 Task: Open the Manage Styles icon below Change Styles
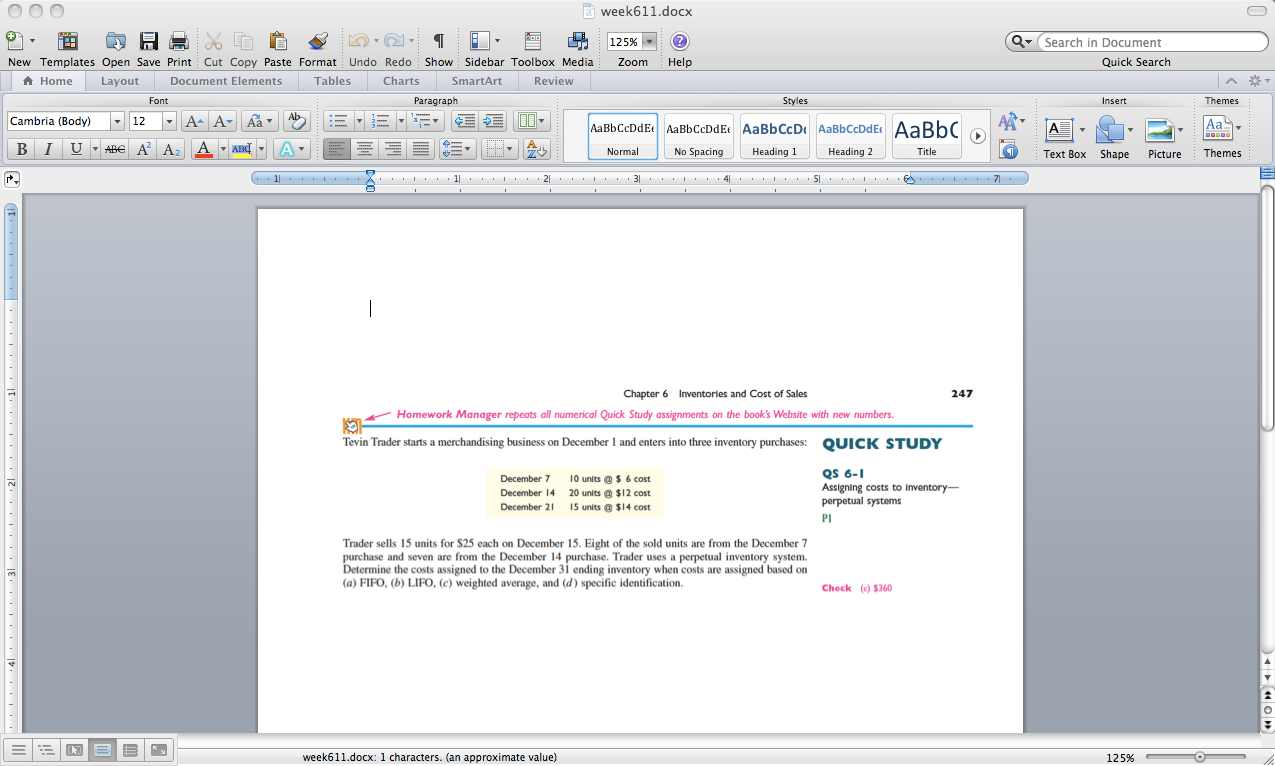pos(1009,150)
